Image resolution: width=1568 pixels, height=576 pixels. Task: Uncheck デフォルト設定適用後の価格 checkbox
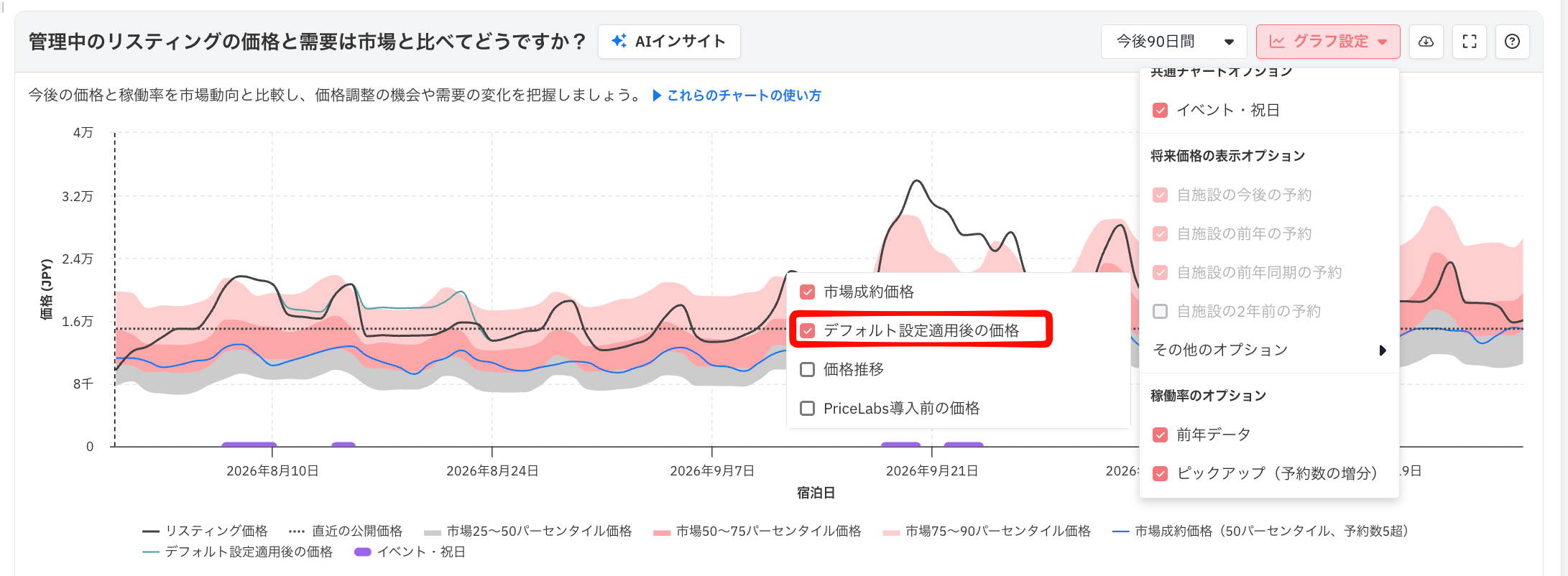click(808, 331)
